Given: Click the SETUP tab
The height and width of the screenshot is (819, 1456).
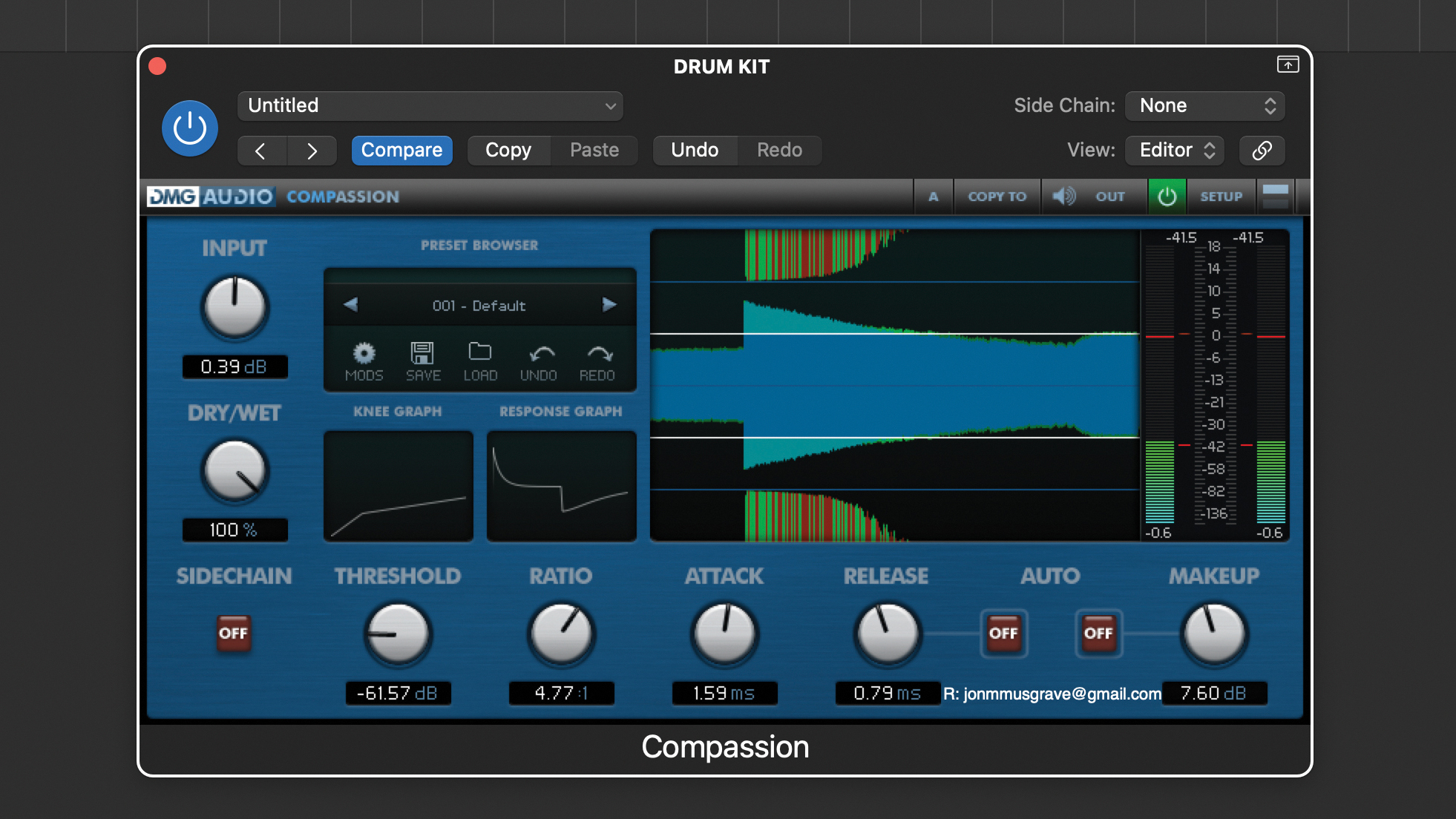Looking at the screenshot, I should coord(1221,197).
